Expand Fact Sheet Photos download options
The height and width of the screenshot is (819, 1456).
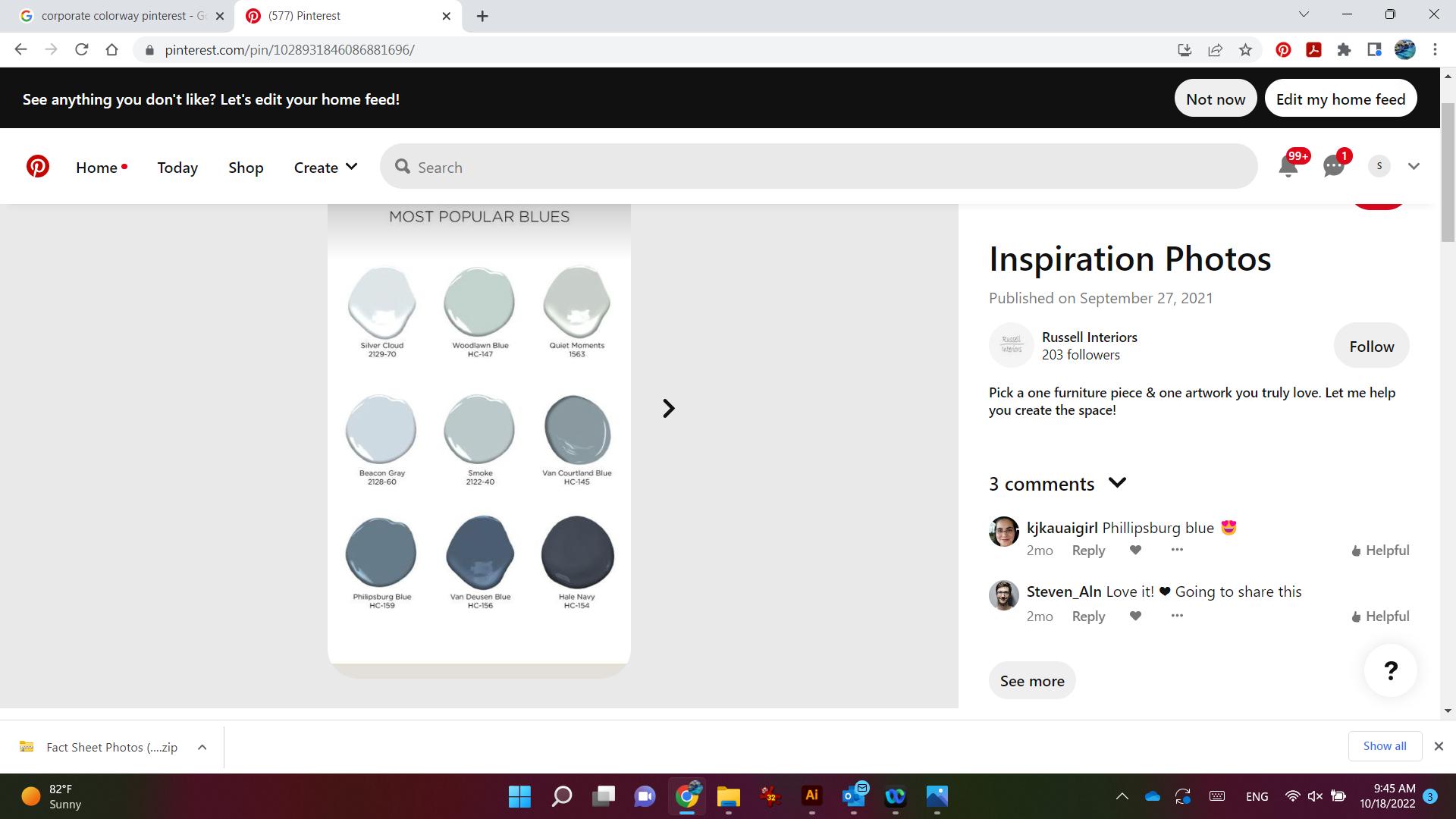[x=202, y=747]
